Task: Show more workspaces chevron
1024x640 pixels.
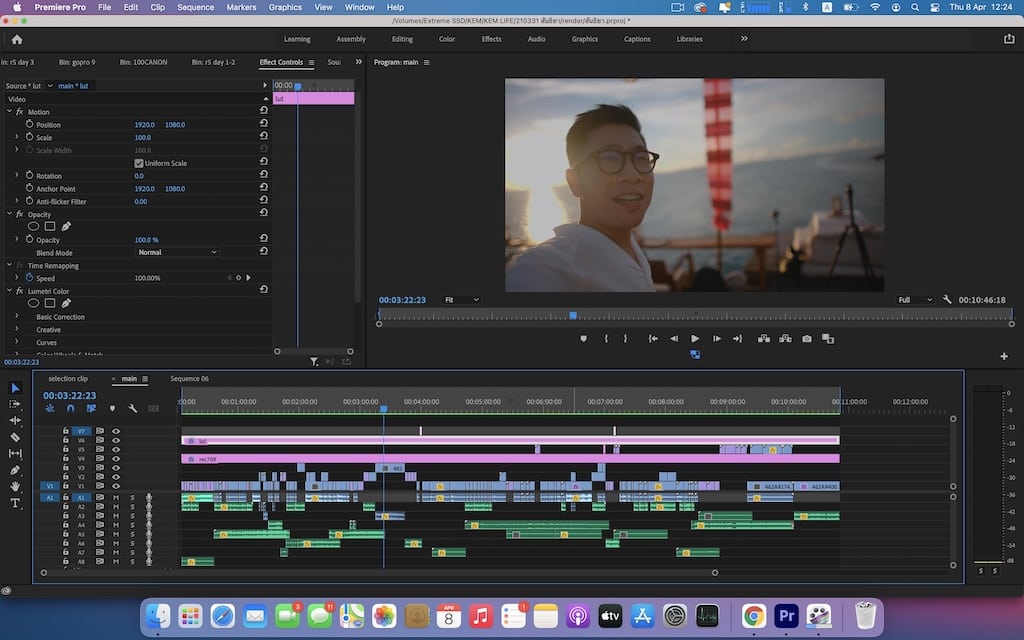Action: point(744,39)
